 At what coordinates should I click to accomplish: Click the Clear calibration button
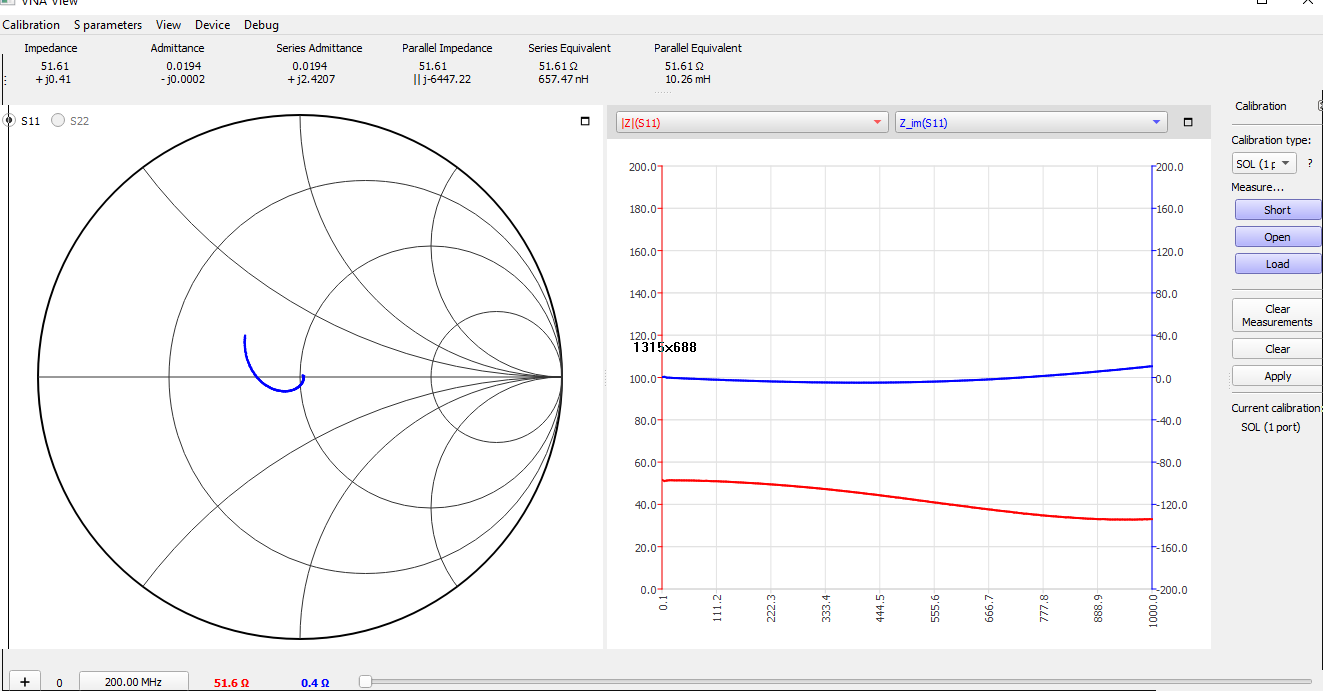1277,349
